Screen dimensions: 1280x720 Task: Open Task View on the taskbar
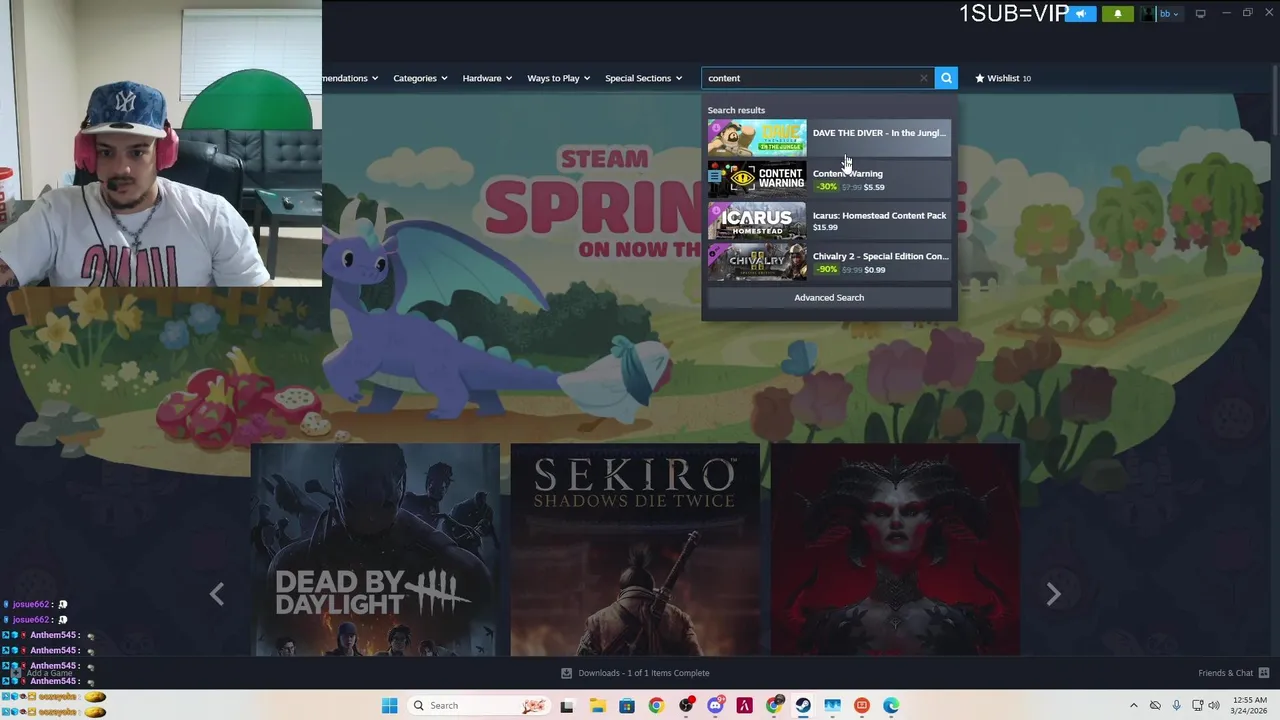pos(567,706)
